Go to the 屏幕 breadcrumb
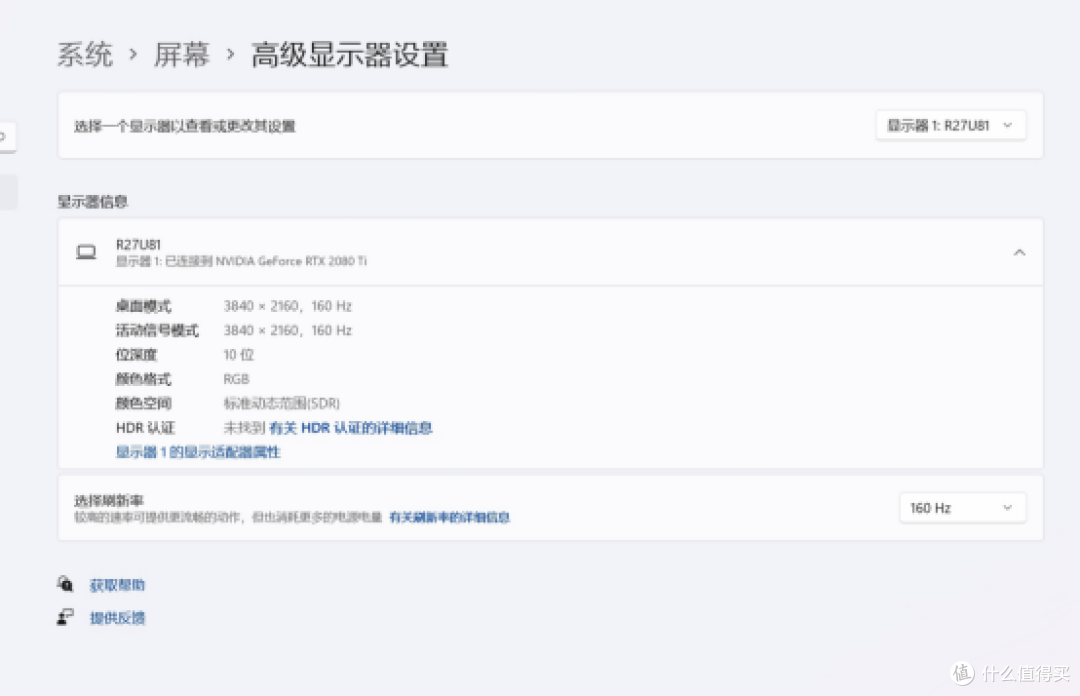The image size is (1080, 696). pos(181,54)
